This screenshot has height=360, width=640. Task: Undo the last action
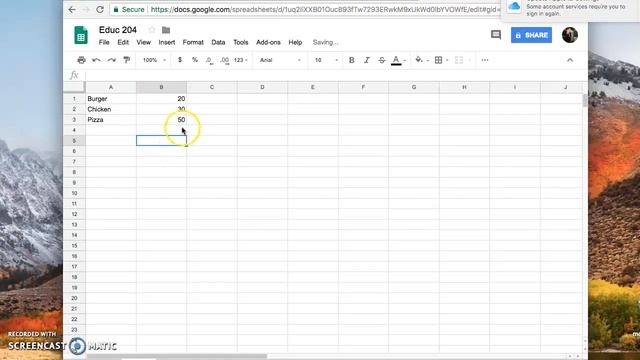pyautogui.click(x=96, y=60)
